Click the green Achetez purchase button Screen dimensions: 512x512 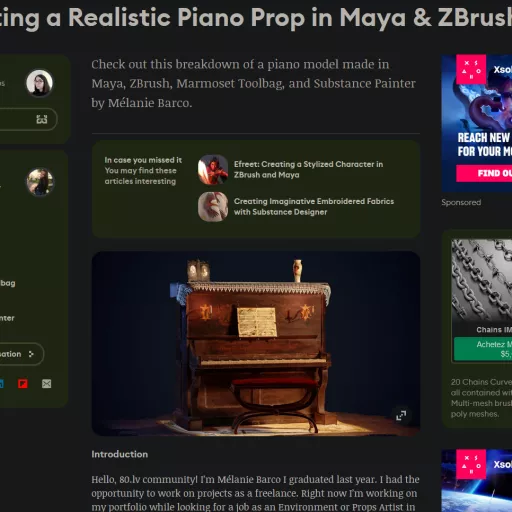pyautogui.click(x=483, y=349)
